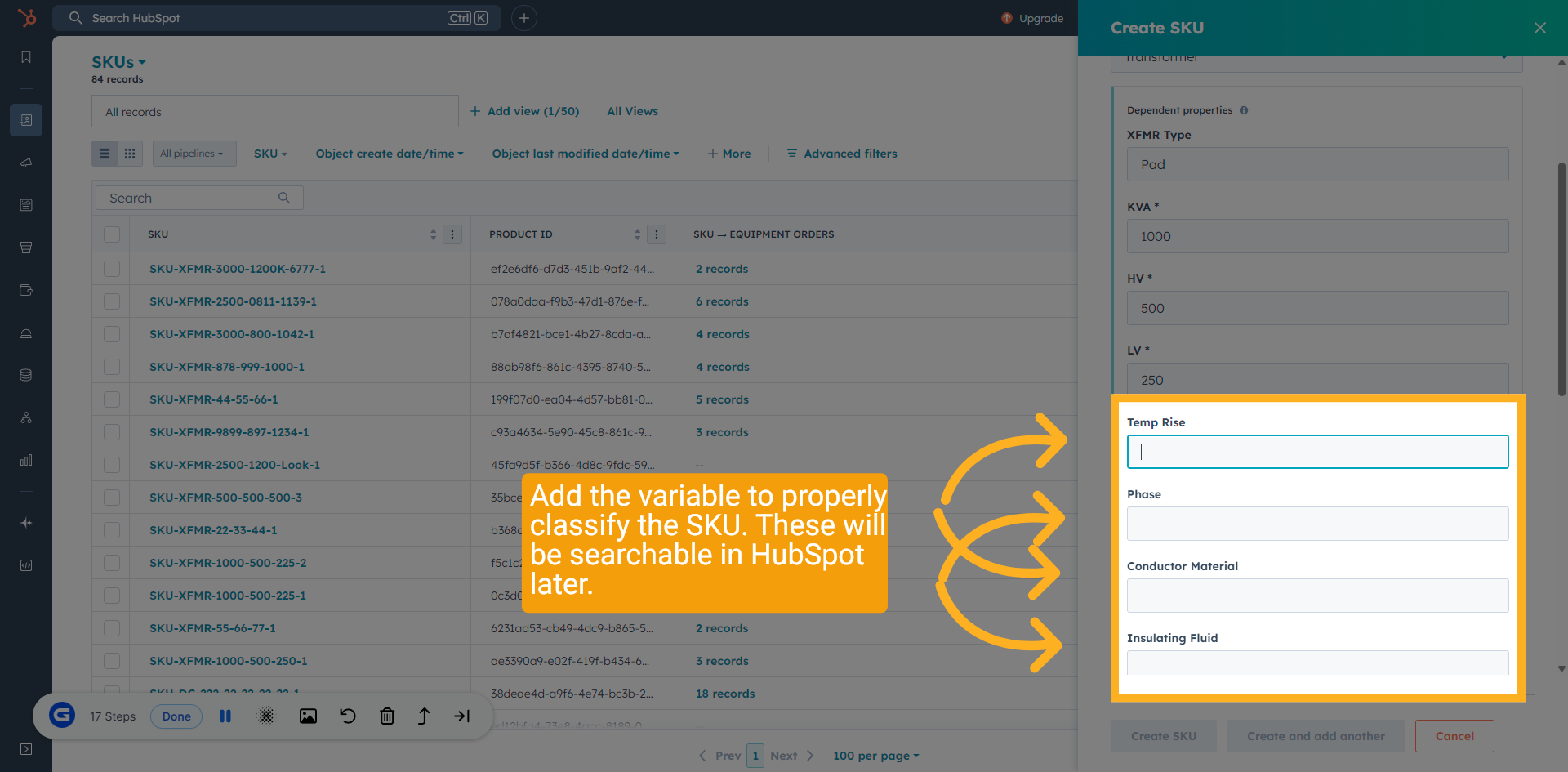Open Product ID column options menu

657,234
